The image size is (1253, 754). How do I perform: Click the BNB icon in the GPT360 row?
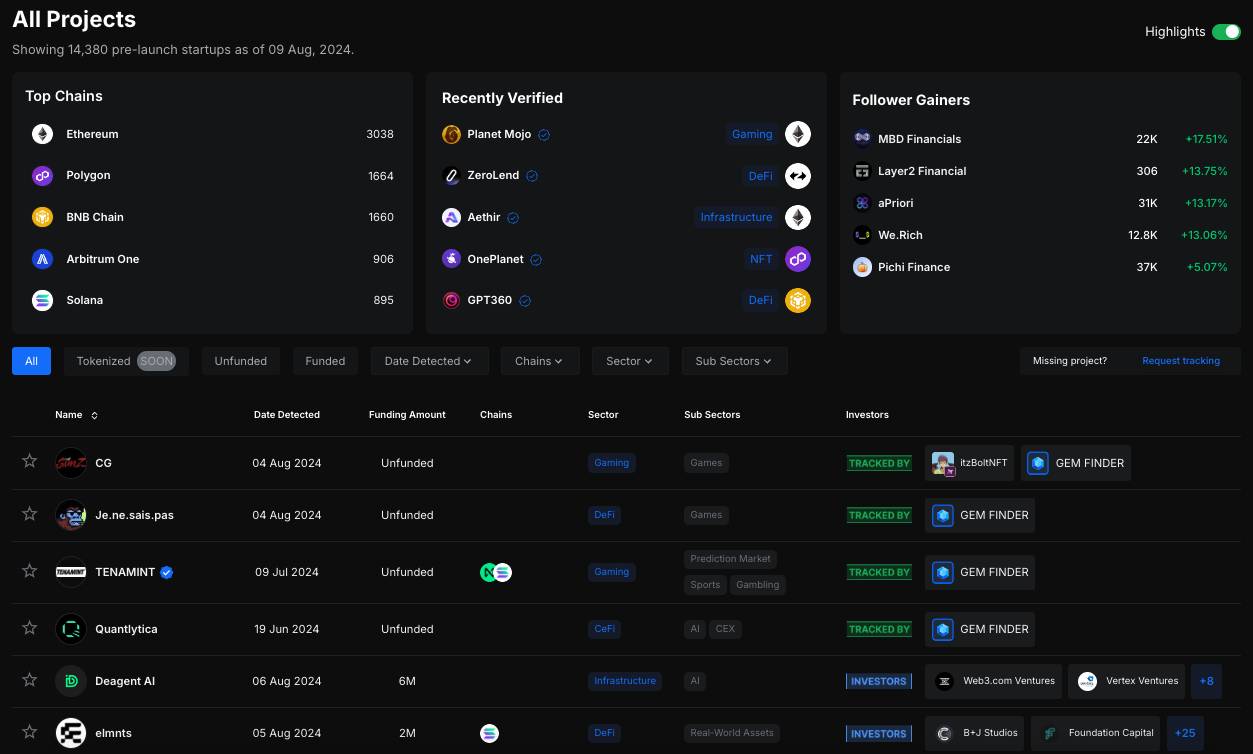pyautogui.click(x=798, y=300)
